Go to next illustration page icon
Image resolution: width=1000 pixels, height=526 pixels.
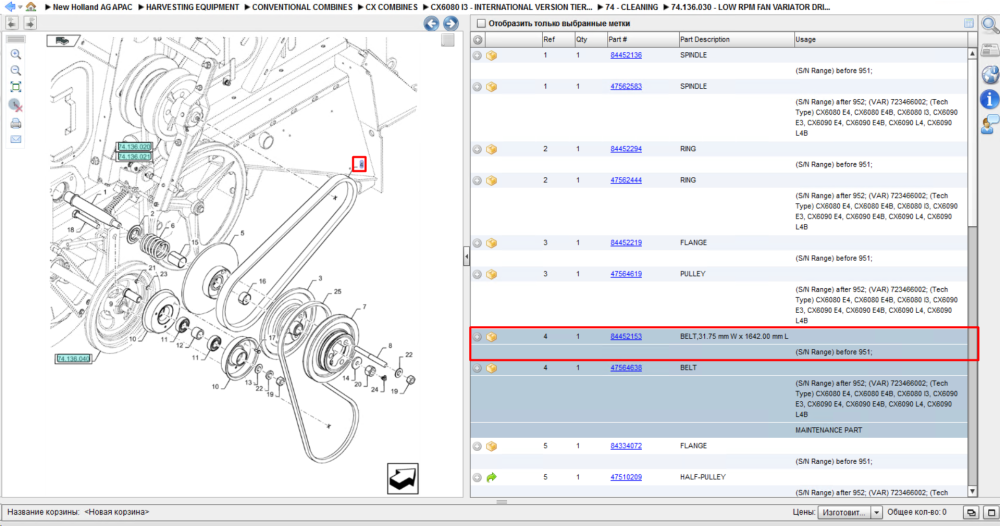point(30,23)
